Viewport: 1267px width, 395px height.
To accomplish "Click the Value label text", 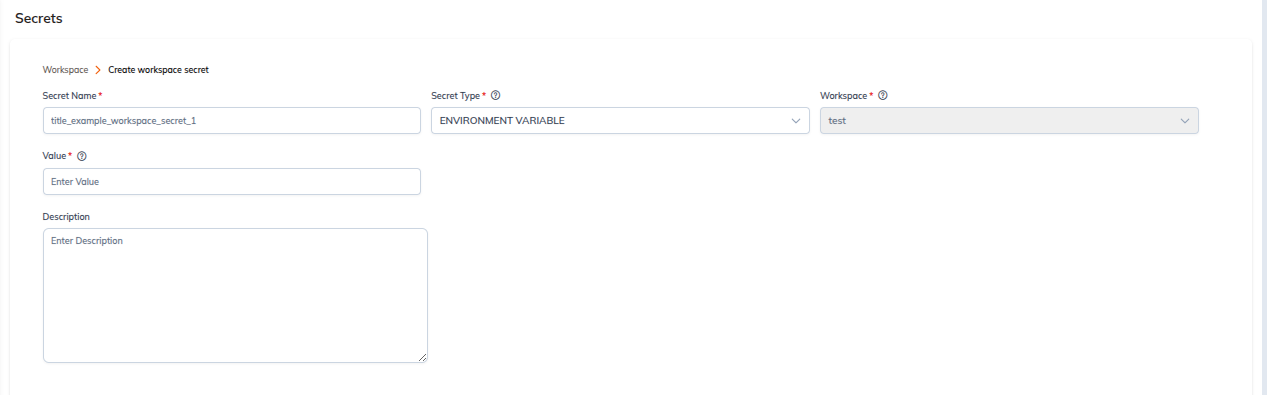I will click(x=54, y=156).
